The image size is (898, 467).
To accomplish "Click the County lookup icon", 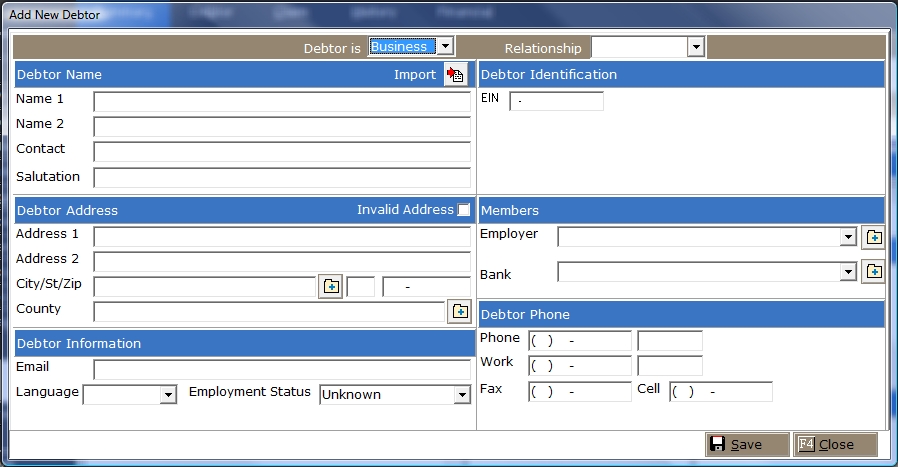I will (459, 311).
